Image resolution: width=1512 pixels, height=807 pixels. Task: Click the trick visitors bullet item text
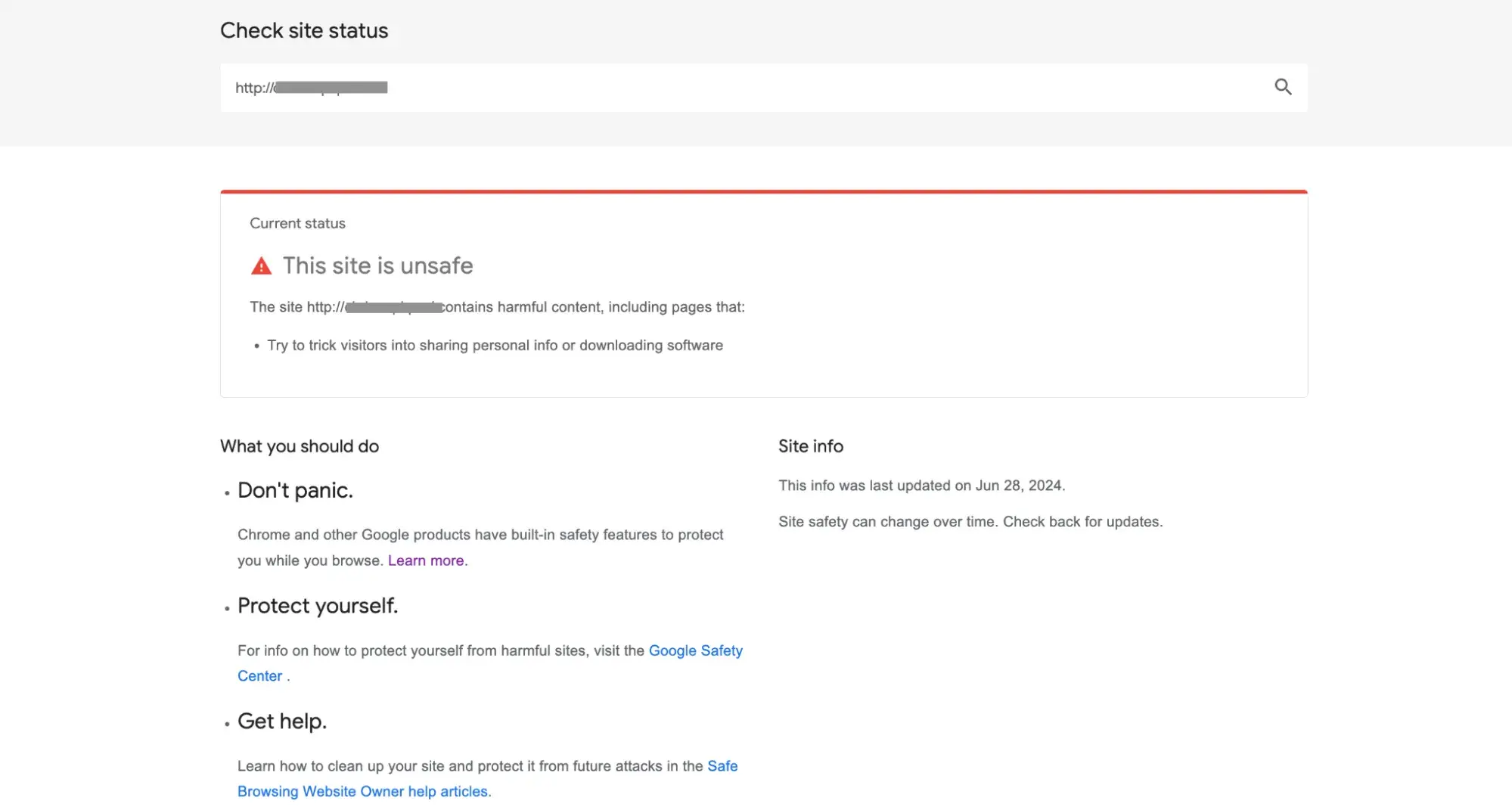tap(495, 346)
